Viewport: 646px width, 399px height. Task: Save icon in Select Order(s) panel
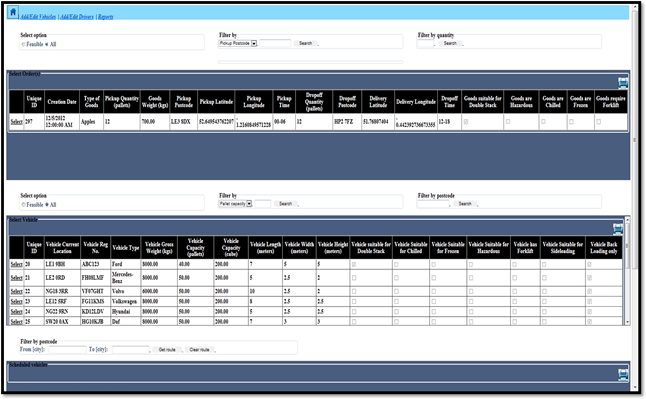pyautogui.click(x=623, y=83)
